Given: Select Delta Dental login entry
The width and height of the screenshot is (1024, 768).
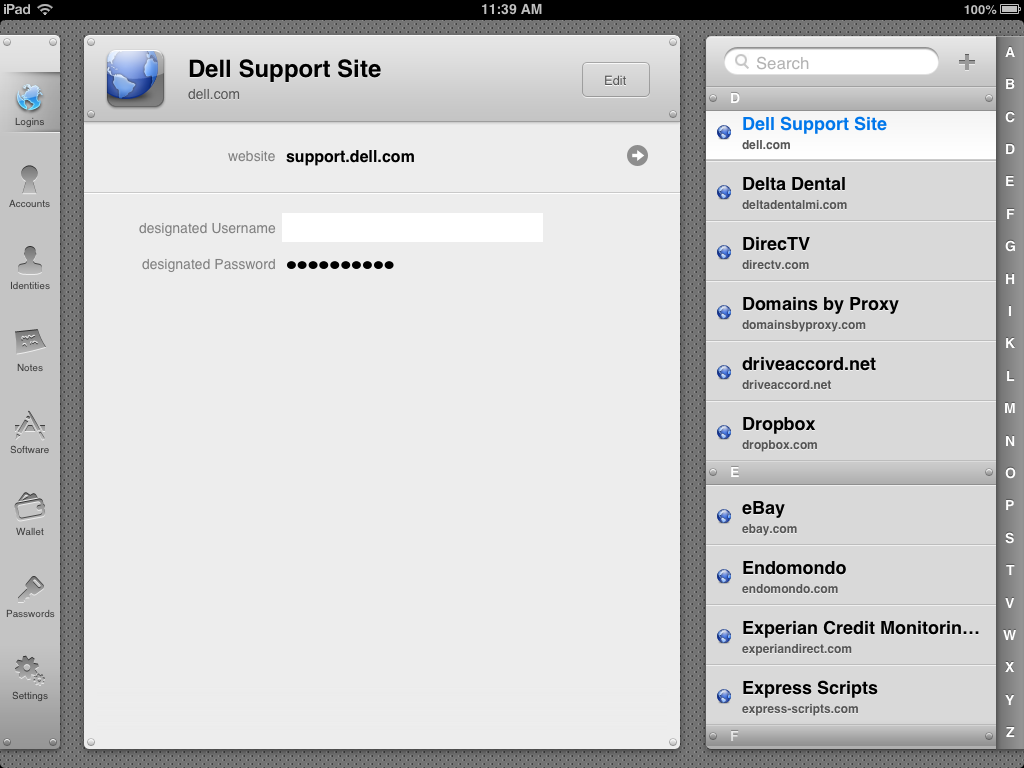Looking at the screenshot, I should coord(850,192).
